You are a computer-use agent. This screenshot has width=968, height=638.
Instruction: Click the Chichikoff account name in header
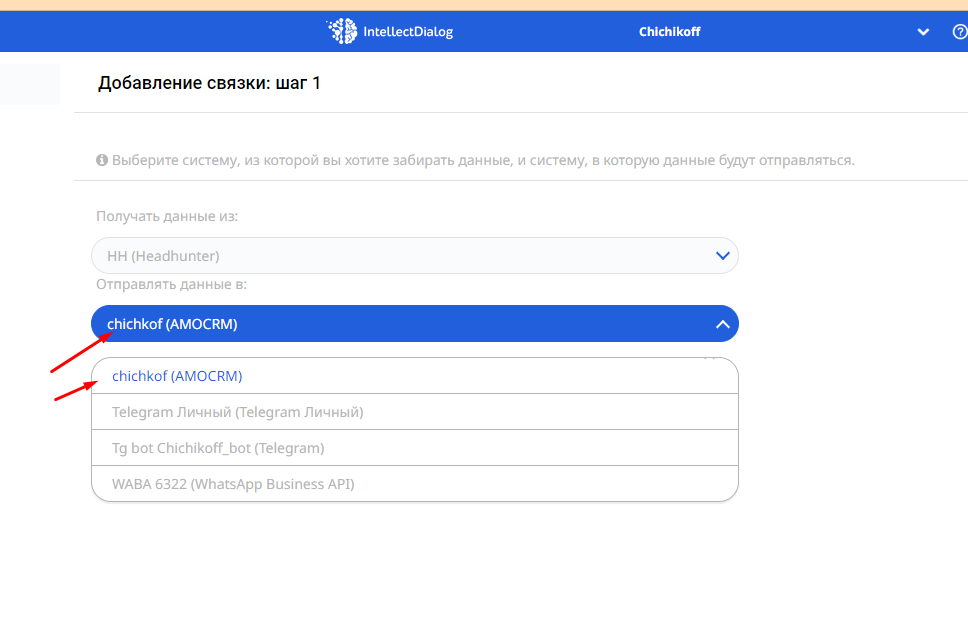[x=669, y=32]
